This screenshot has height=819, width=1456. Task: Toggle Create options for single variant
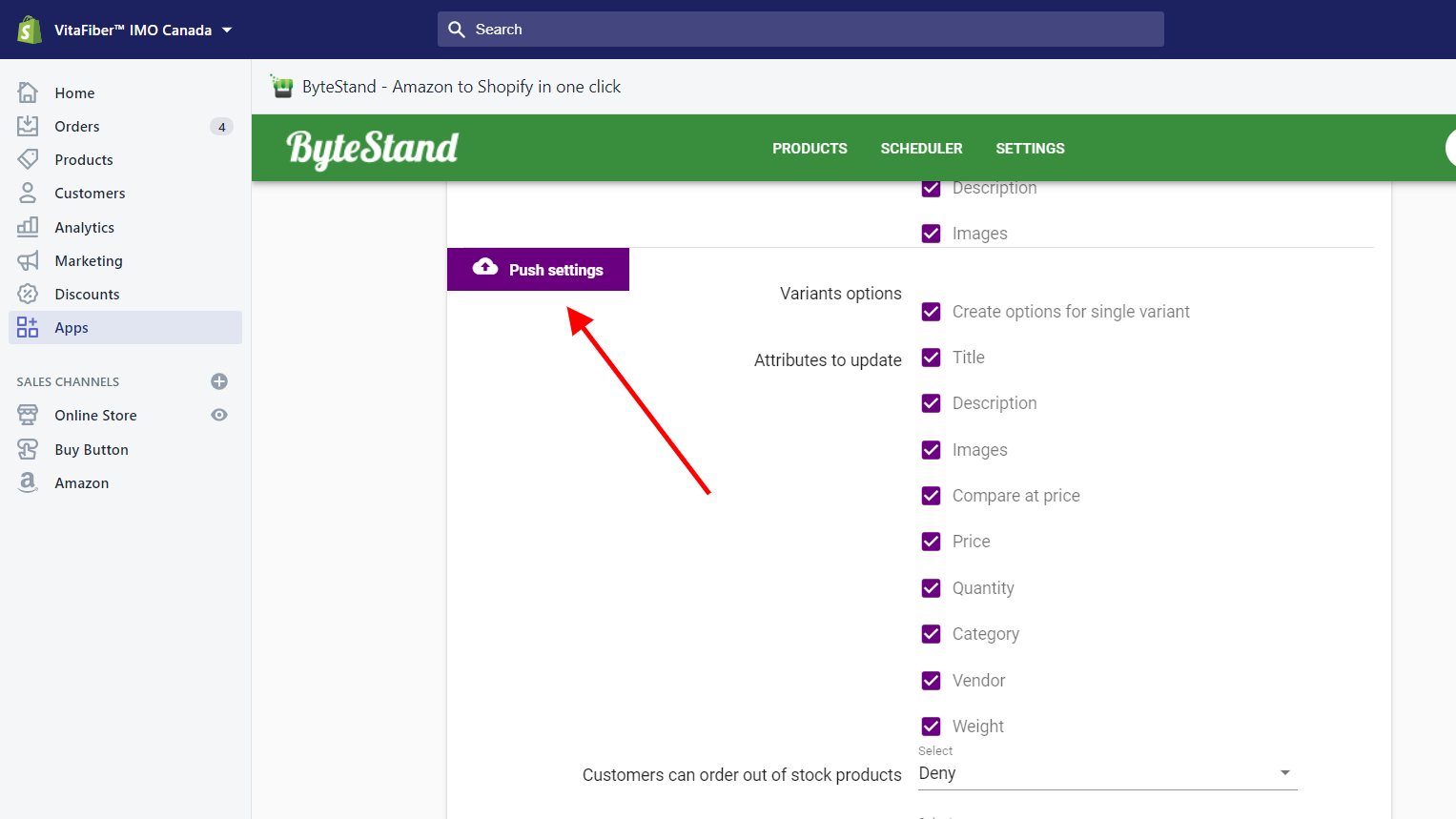pos(932,312)
